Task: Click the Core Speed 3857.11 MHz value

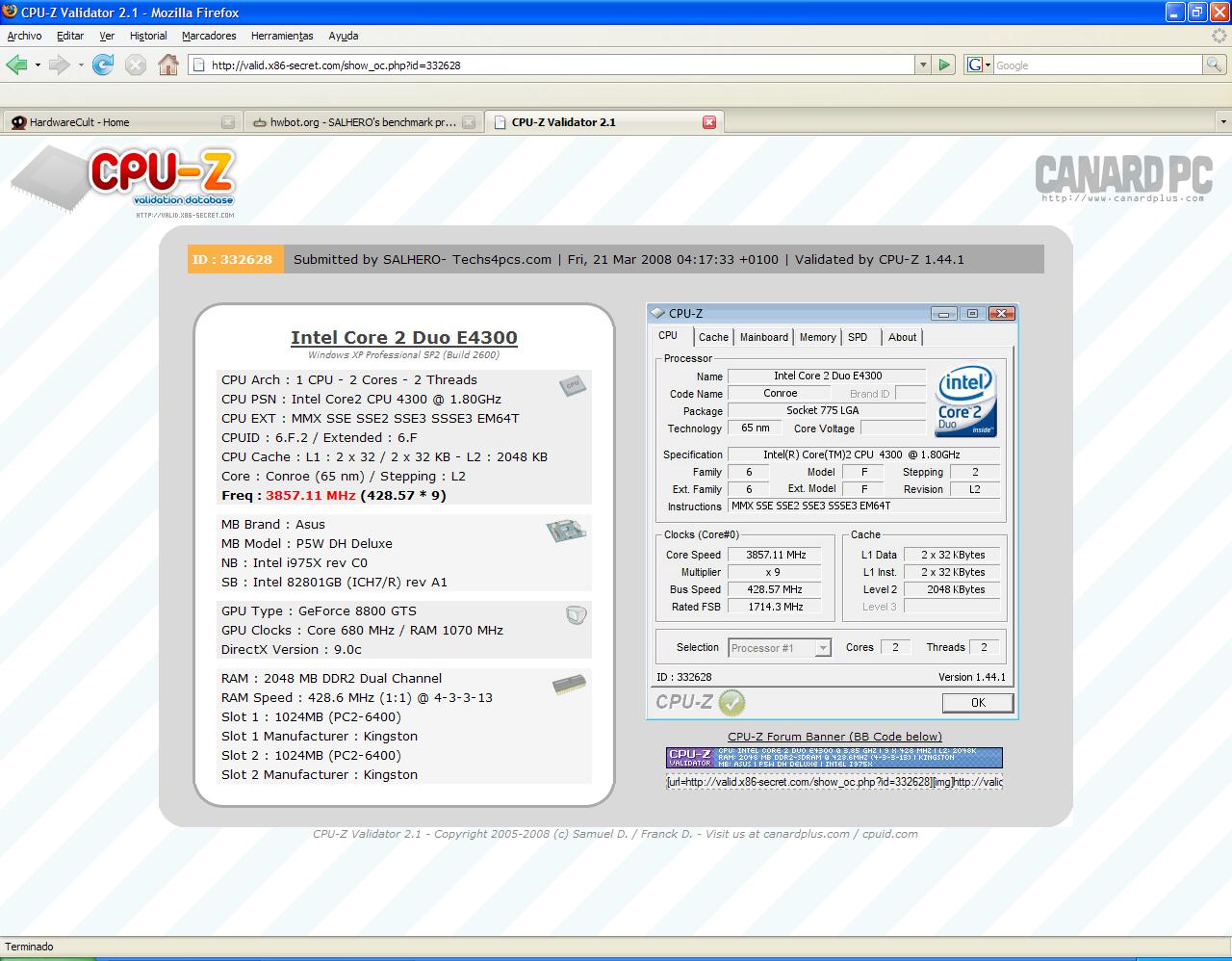Action: pyautogui.click(x=776, y=555)
